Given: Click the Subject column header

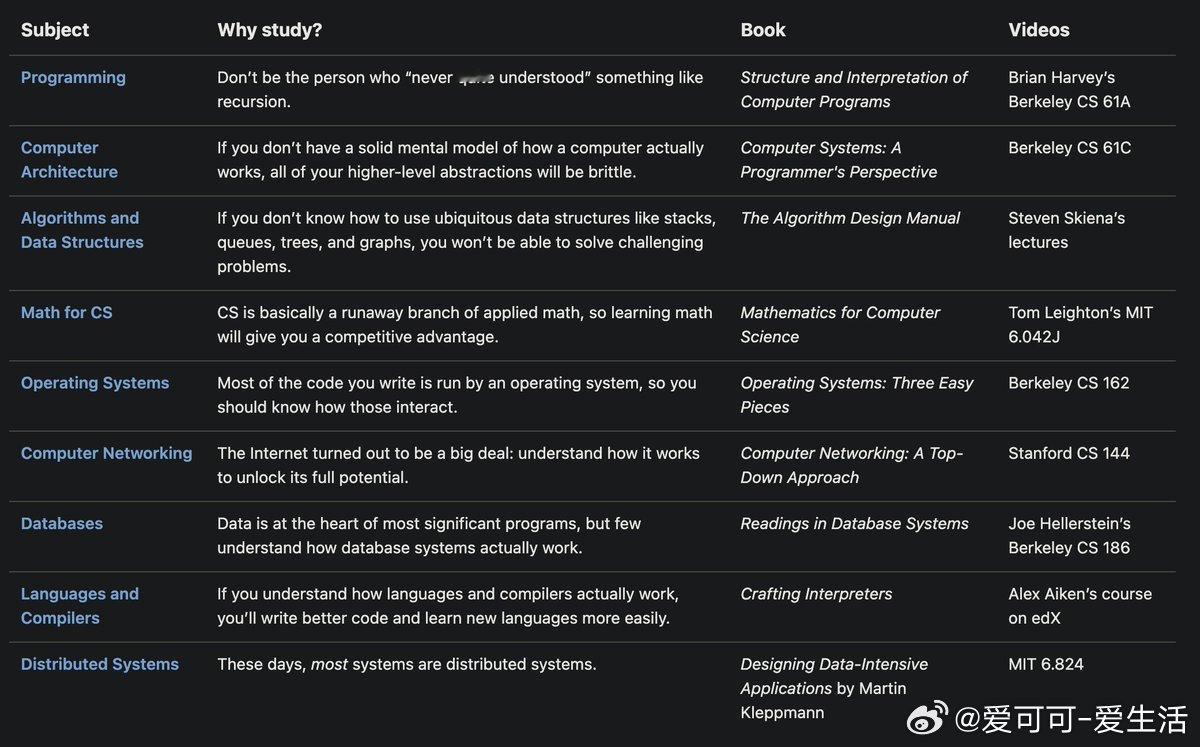Looking at the screenshot, I should [x=55, y=30].
